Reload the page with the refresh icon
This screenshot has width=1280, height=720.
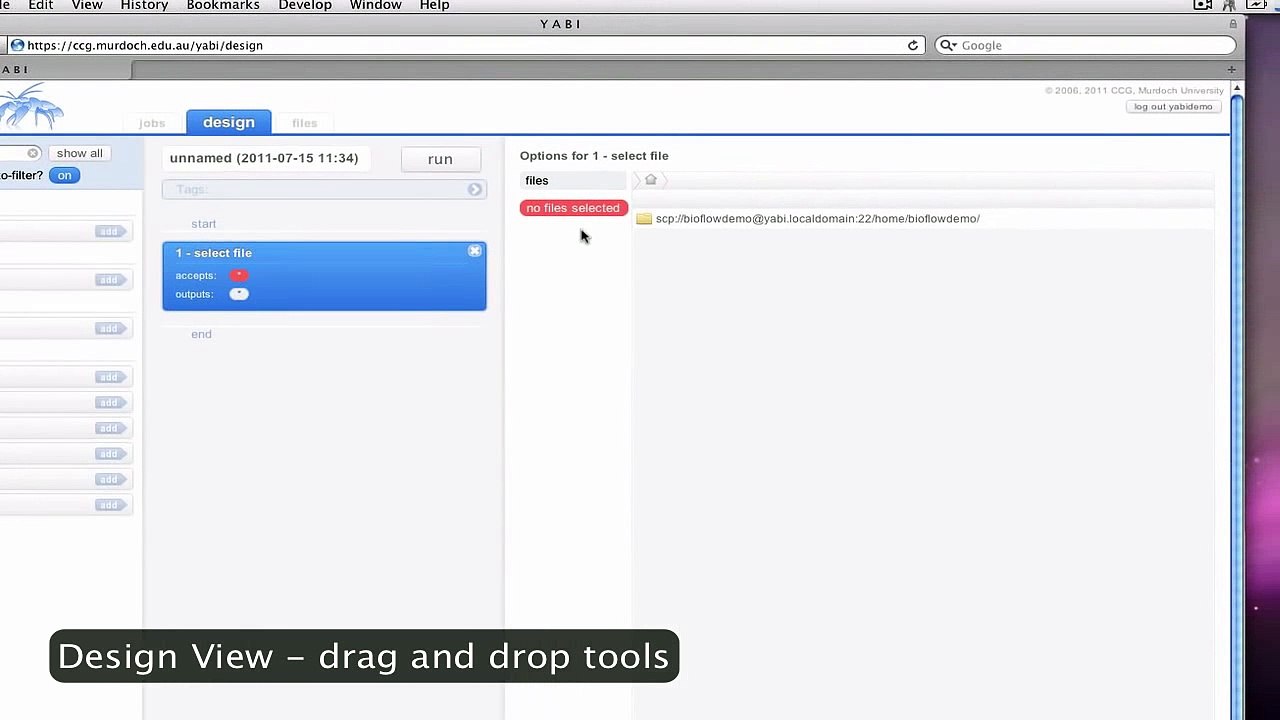[912, 45]
